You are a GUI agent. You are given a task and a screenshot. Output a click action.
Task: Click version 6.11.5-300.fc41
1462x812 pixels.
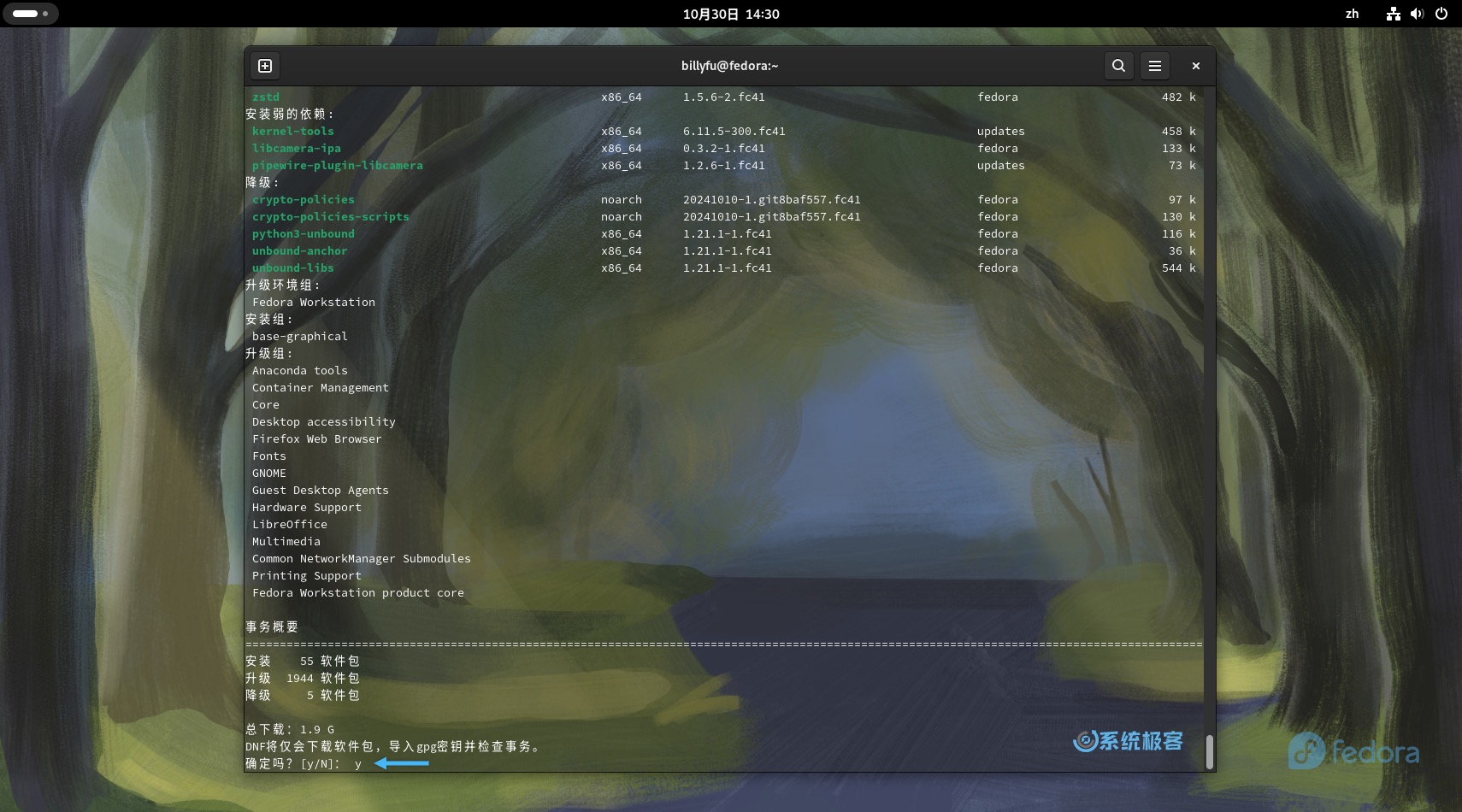[734, 131]
